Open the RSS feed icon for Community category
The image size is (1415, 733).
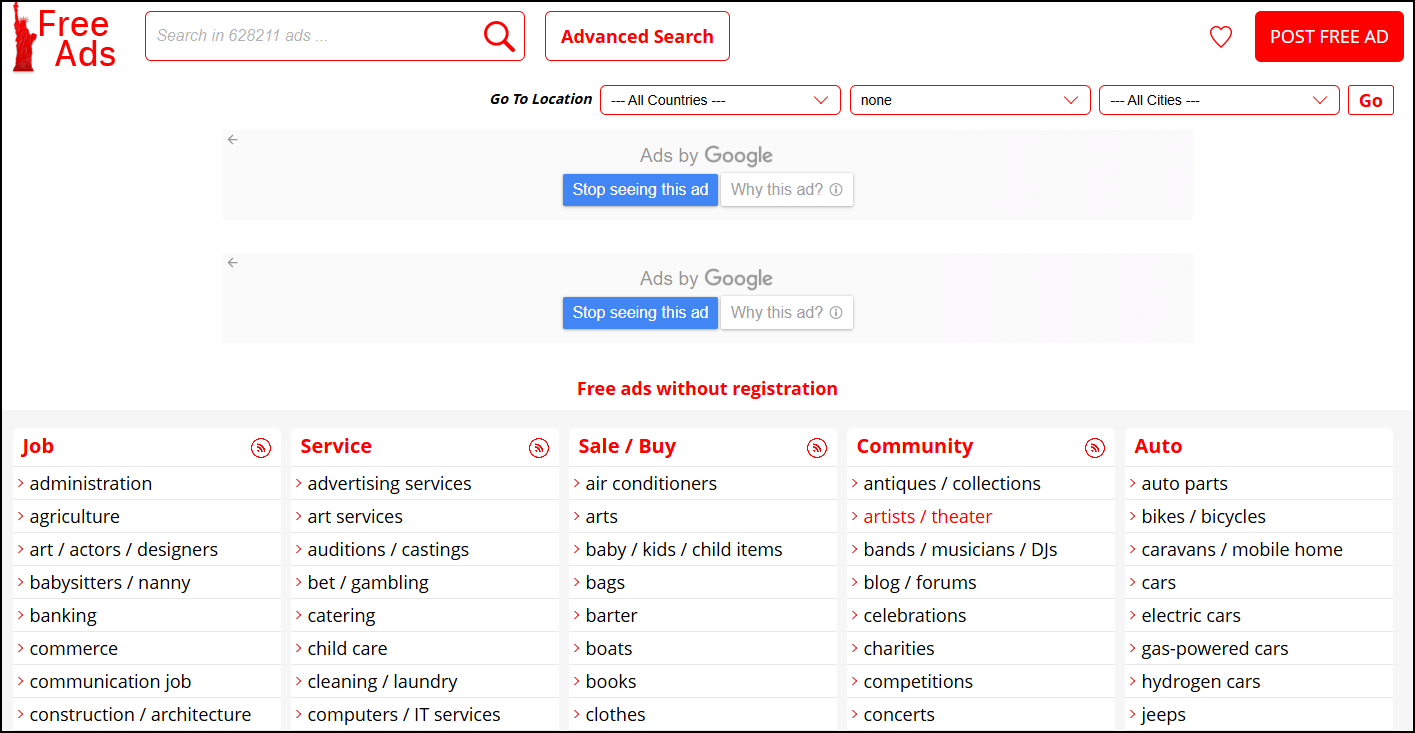tap(1095, 448)
